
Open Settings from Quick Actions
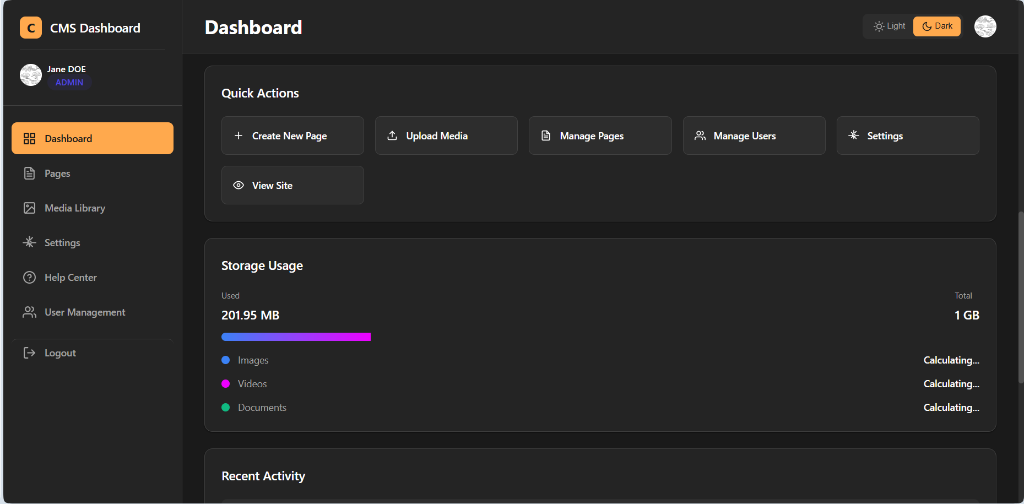908,136
